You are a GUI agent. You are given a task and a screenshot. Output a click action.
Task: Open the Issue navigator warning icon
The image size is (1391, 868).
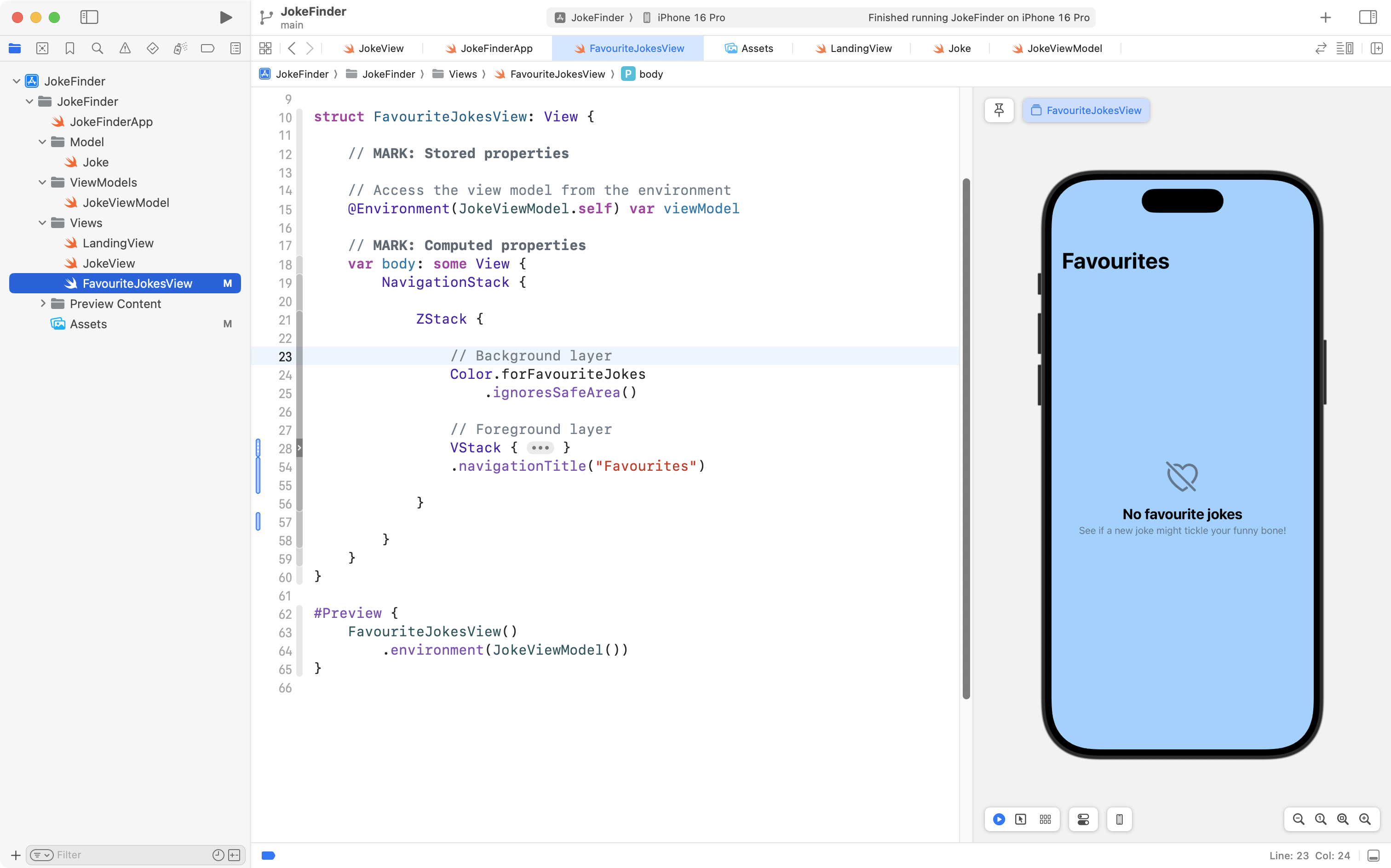125,48
